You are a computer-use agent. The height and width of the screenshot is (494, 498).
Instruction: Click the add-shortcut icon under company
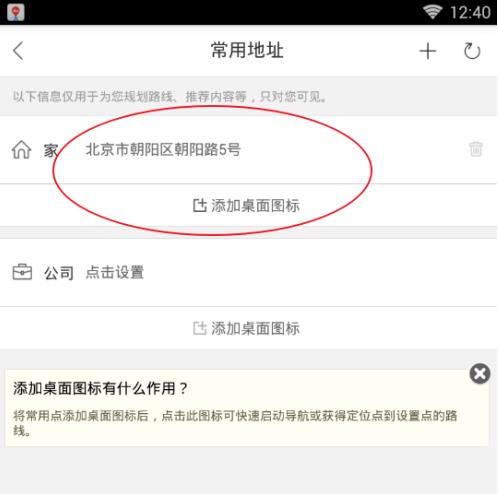[x=200, y=328]
